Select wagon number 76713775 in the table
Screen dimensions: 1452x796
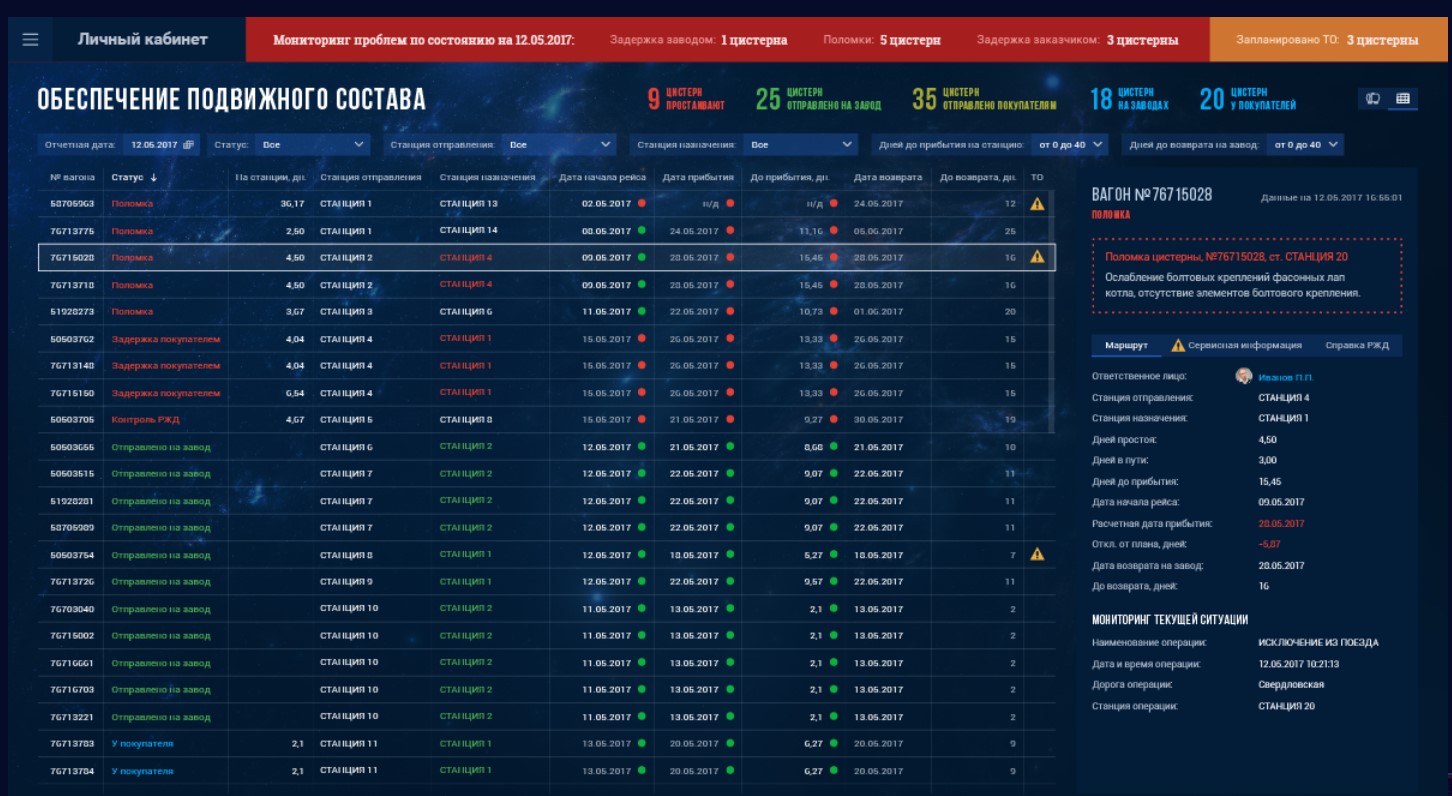72,231
